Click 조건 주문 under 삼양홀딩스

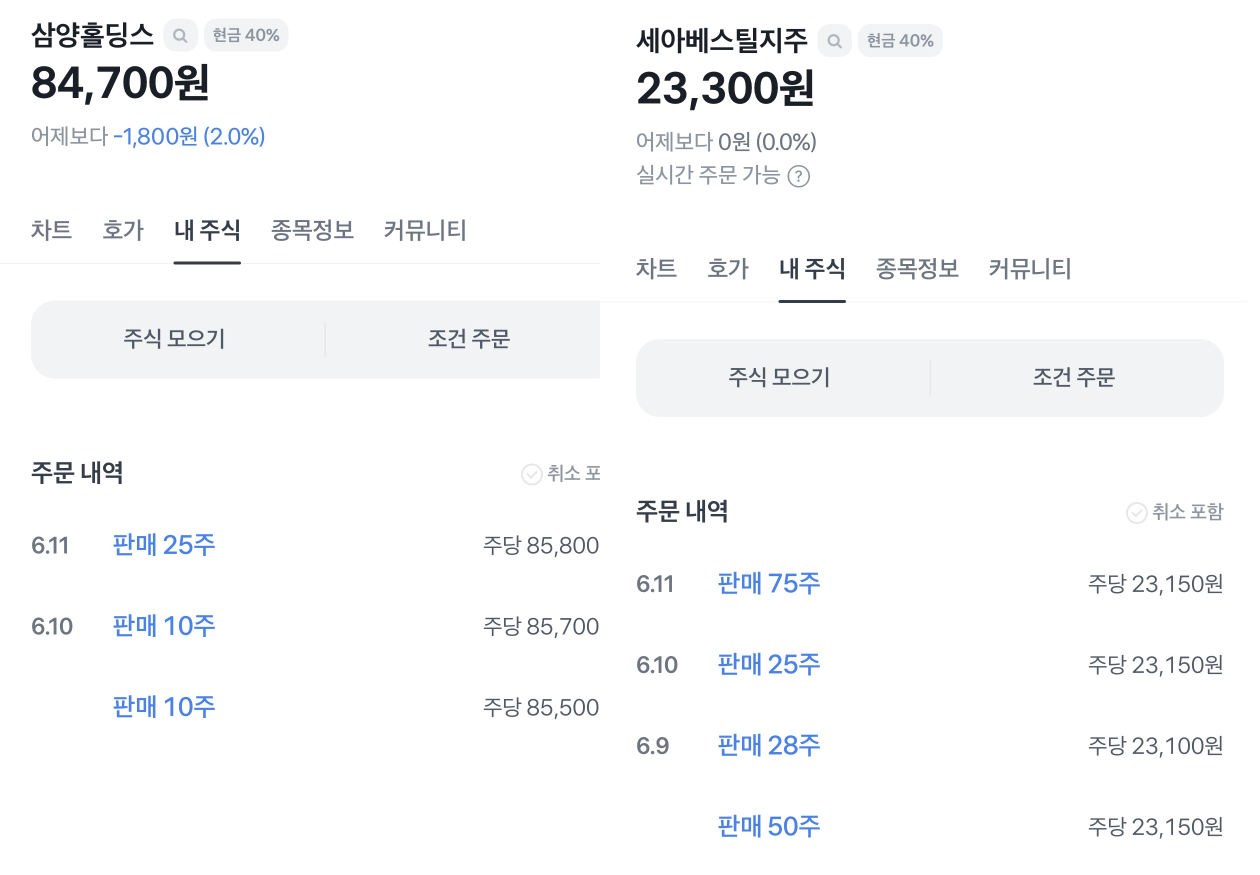pos(469,340)
